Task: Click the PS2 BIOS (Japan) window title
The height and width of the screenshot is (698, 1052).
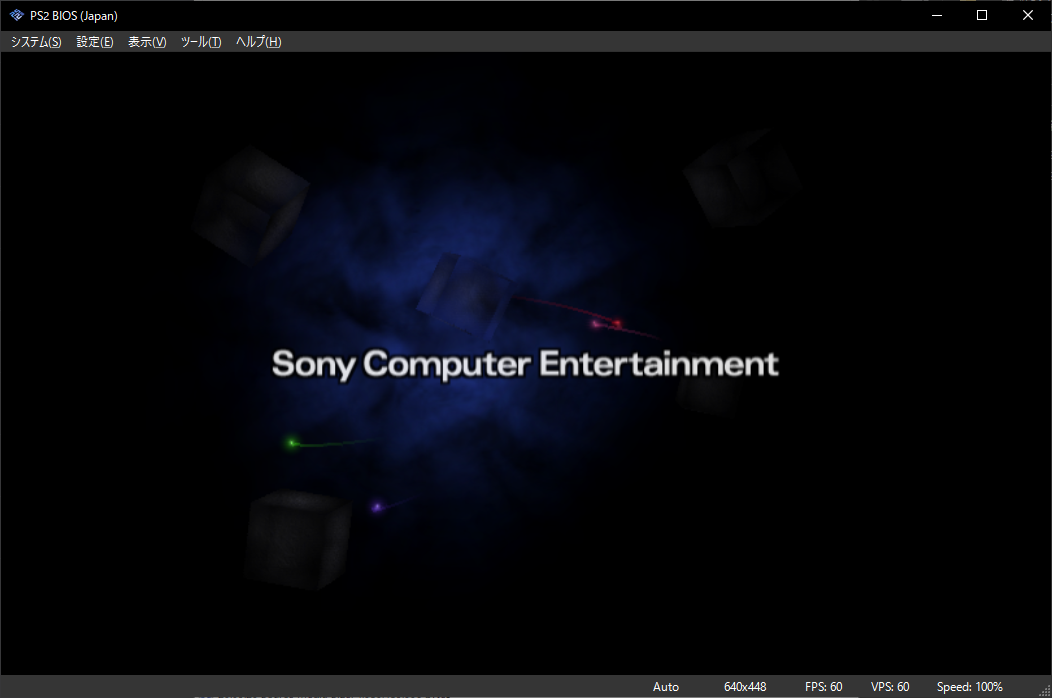Action: pos(74,15)
